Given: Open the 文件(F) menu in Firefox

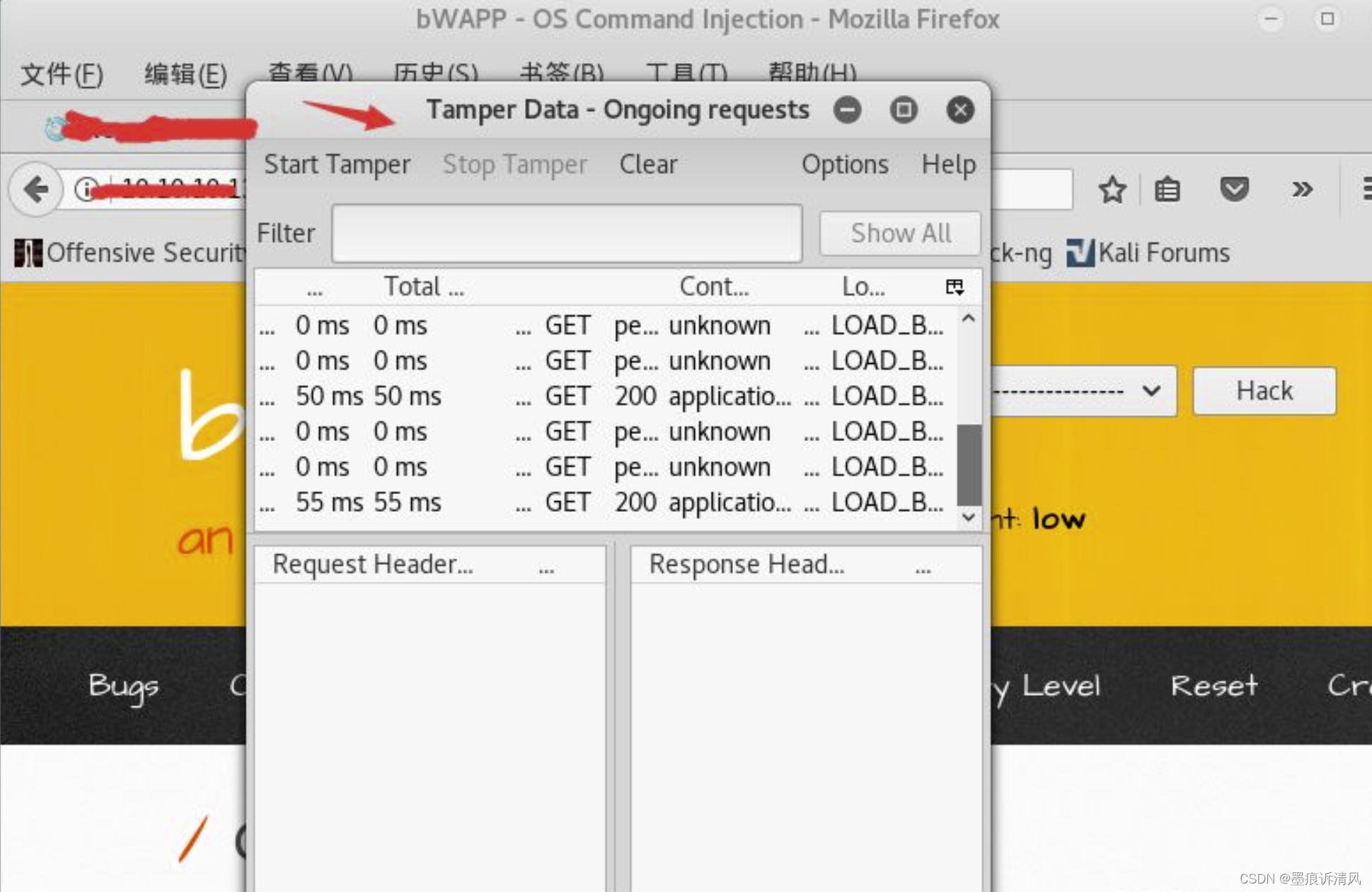Looking at the screenshot, I should pyautogui.click(x=62, y=74).
